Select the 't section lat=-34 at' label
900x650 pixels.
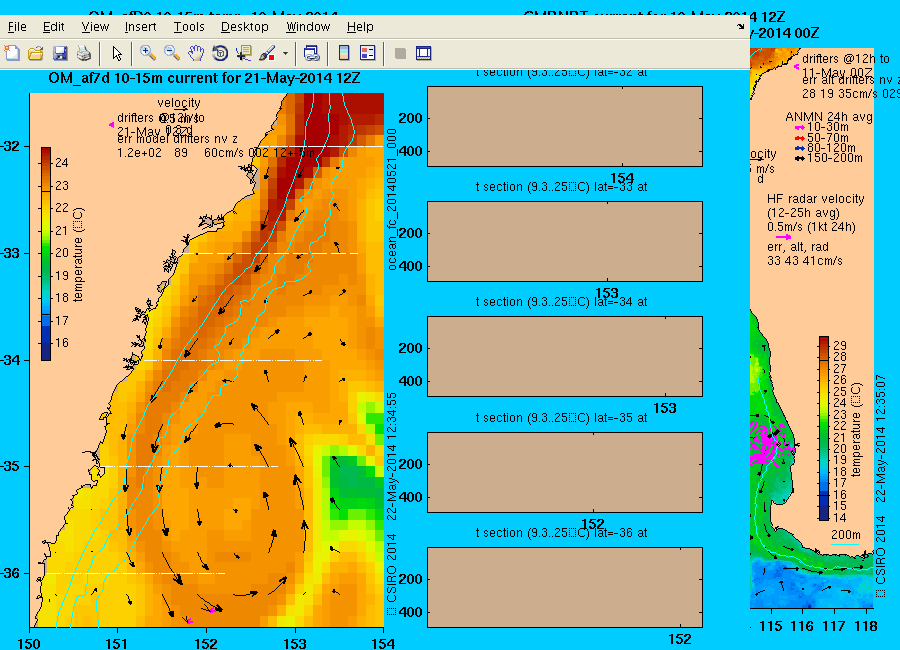pyautogui.click(x=561, y=301)
